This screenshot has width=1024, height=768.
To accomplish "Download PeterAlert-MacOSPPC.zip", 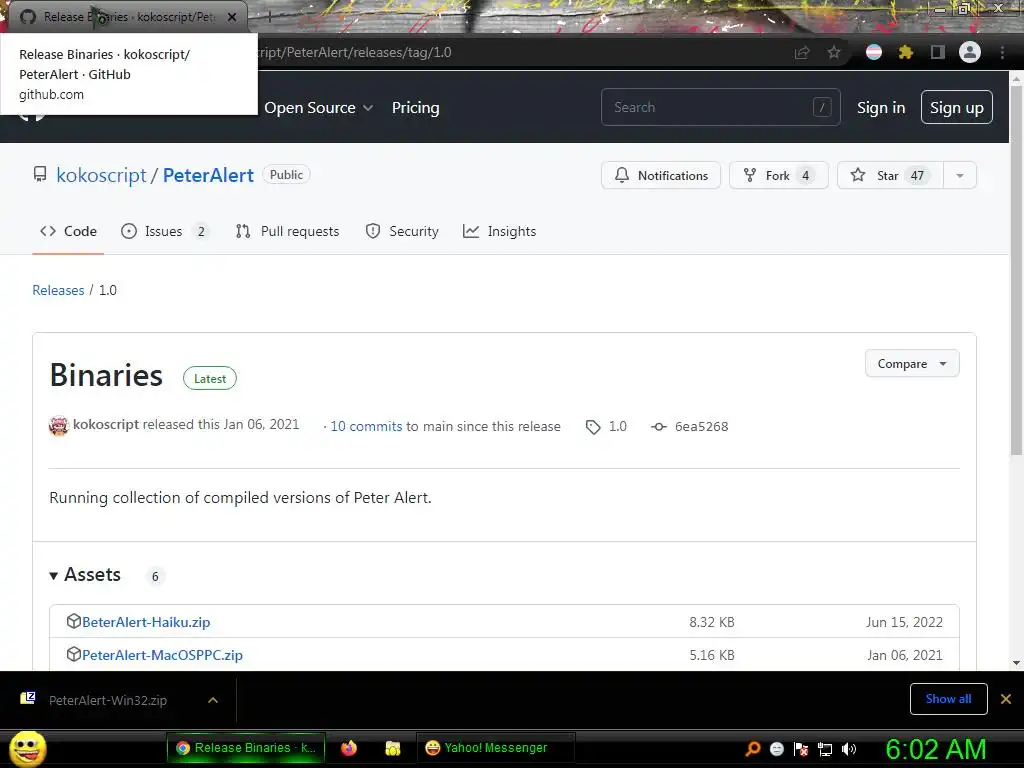I will tap(162, 655).
